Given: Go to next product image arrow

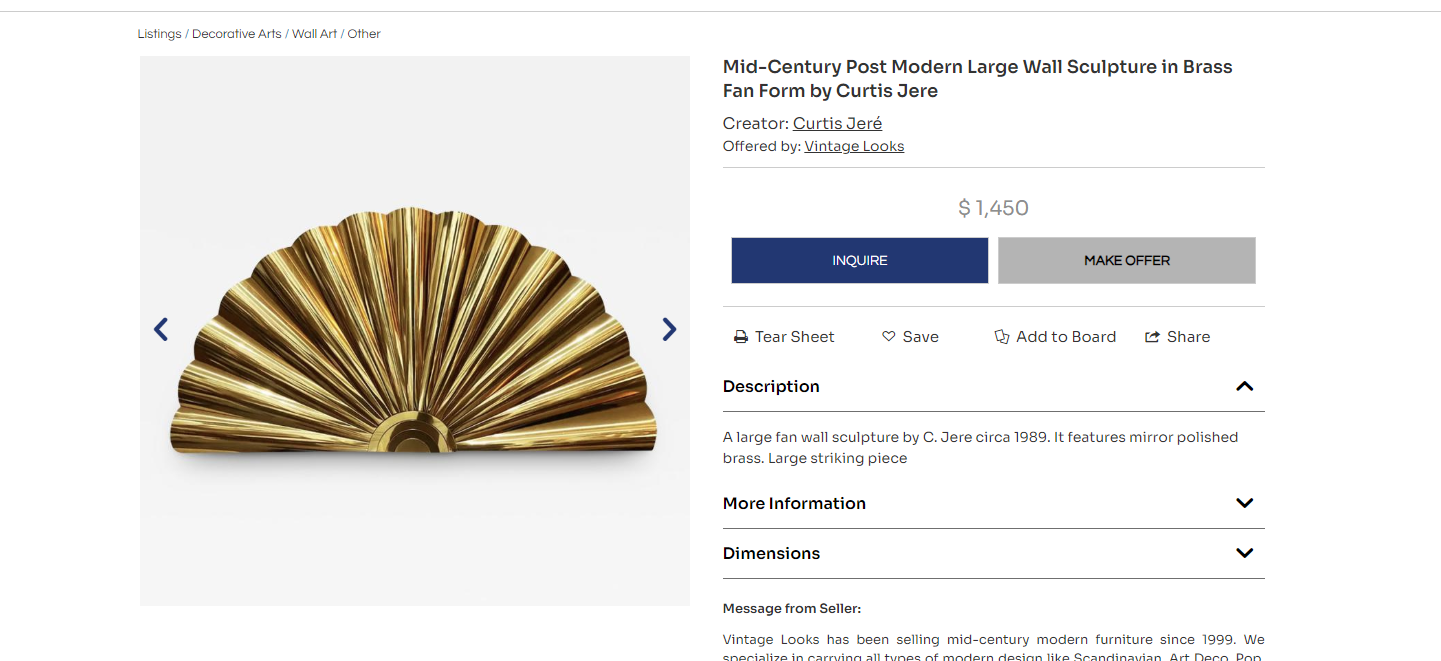Looking at the screenshot, I should tap(669, 329).
